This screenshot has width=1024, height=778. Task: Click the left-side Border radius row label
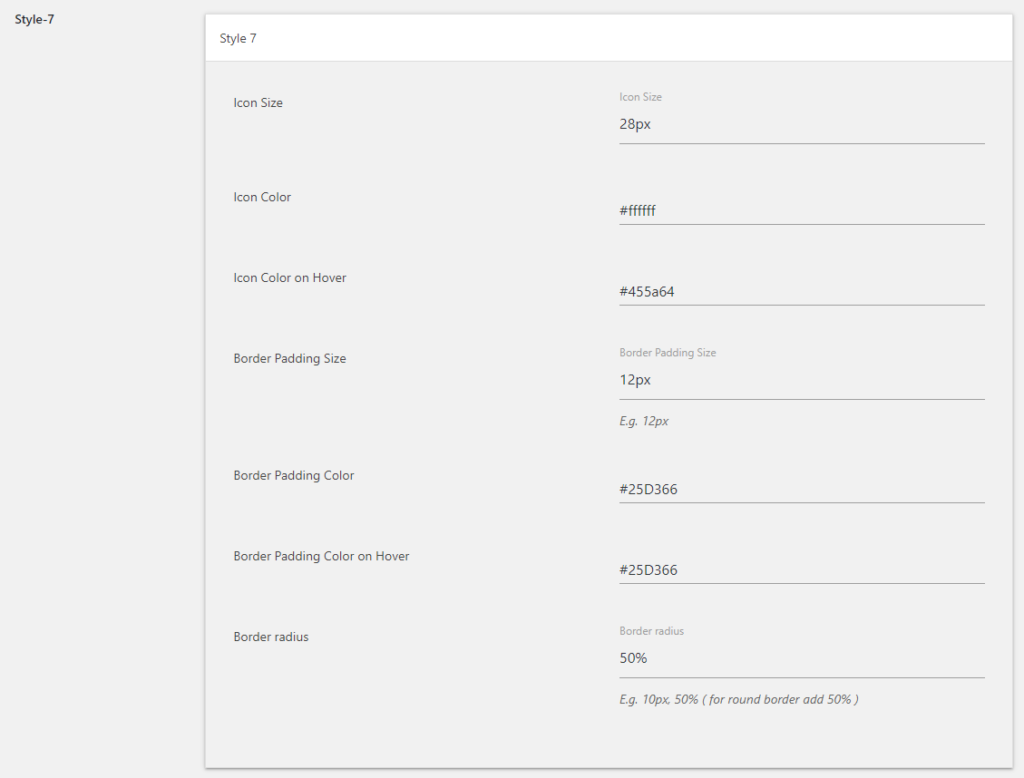271,637
